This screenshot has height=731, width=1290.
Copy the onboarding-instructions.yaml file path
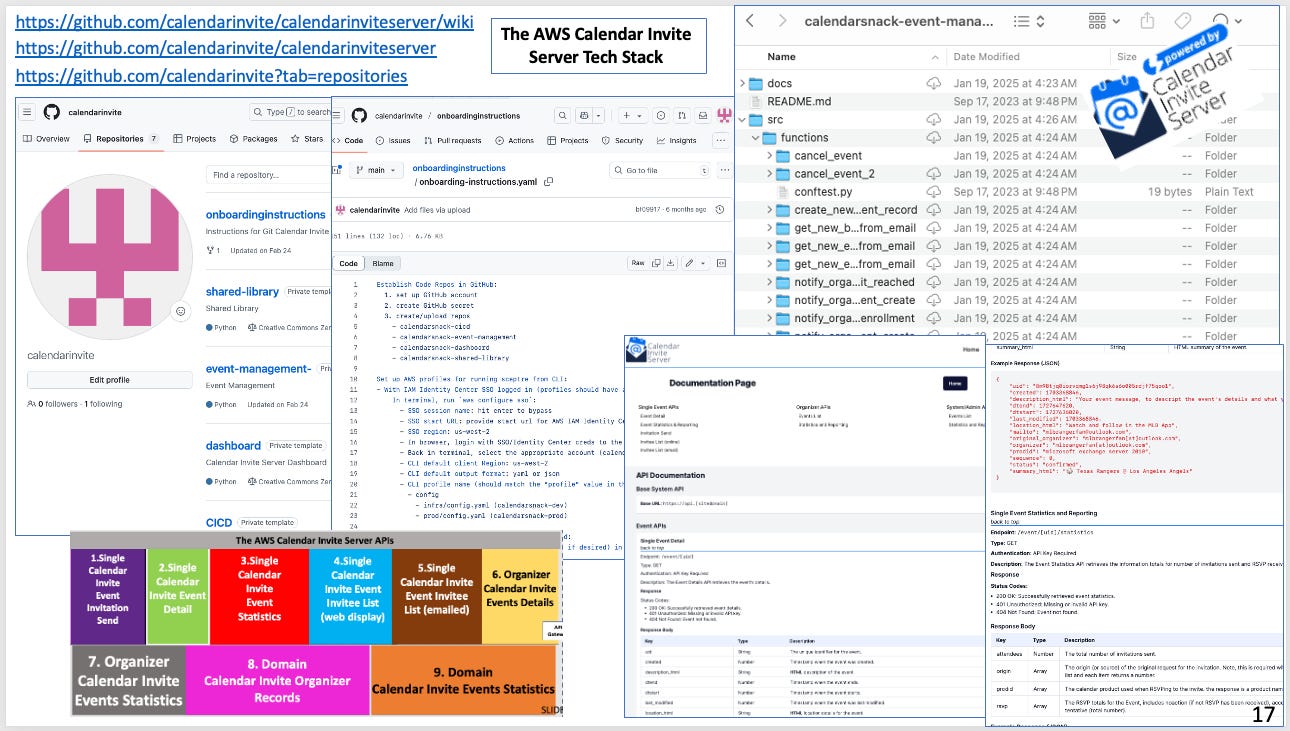click(x=548, y=181)
